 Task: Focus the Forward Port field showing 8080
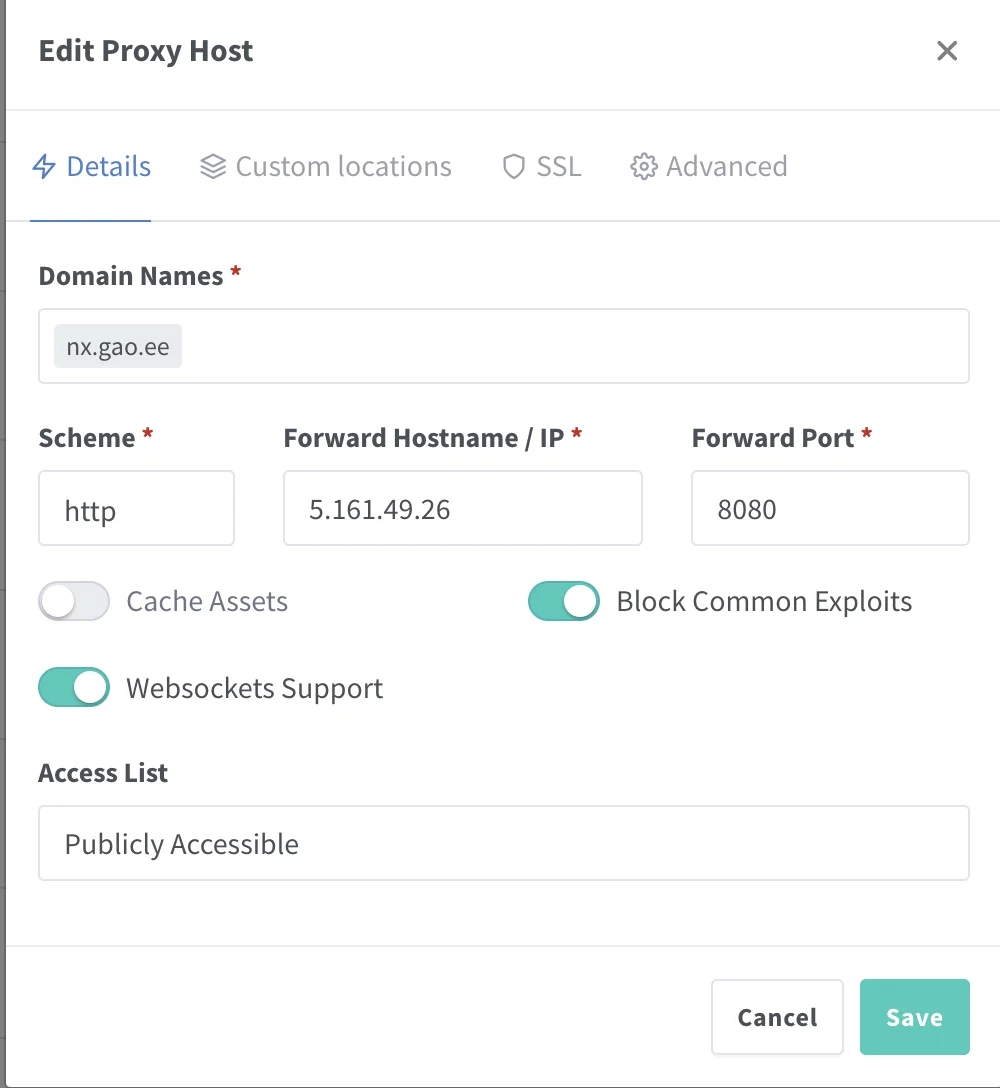(829, 509)
